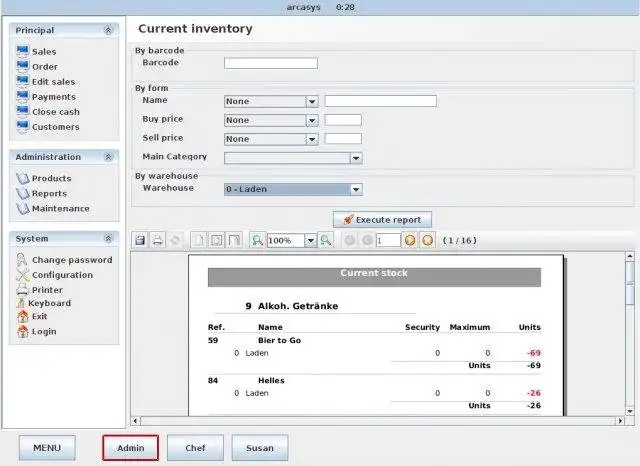
Task: Open Products administration
Action: [x=44, y=178]
